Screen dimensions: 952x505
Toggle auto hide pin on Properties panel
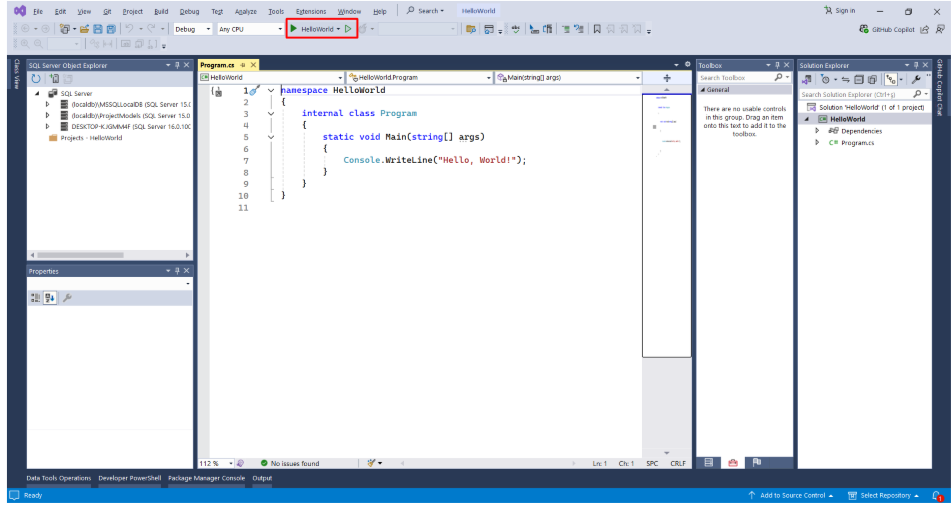(x=177, y=271)
